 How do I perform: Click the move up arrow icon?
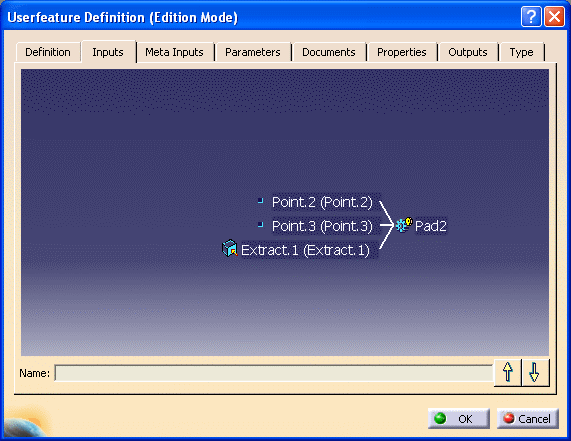point(508,372)
